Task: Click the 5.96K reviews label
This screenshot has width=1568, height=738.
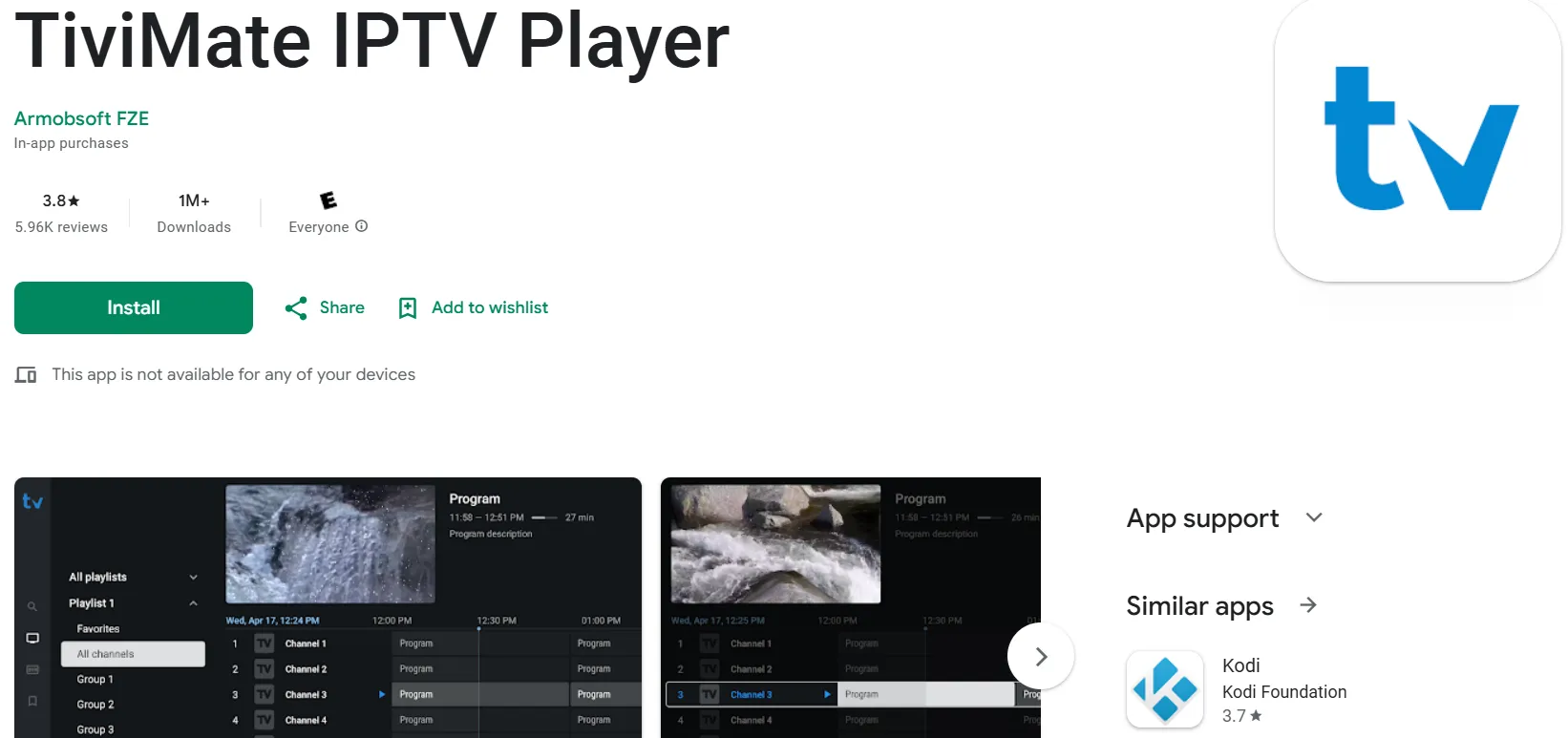Action: 61,227
